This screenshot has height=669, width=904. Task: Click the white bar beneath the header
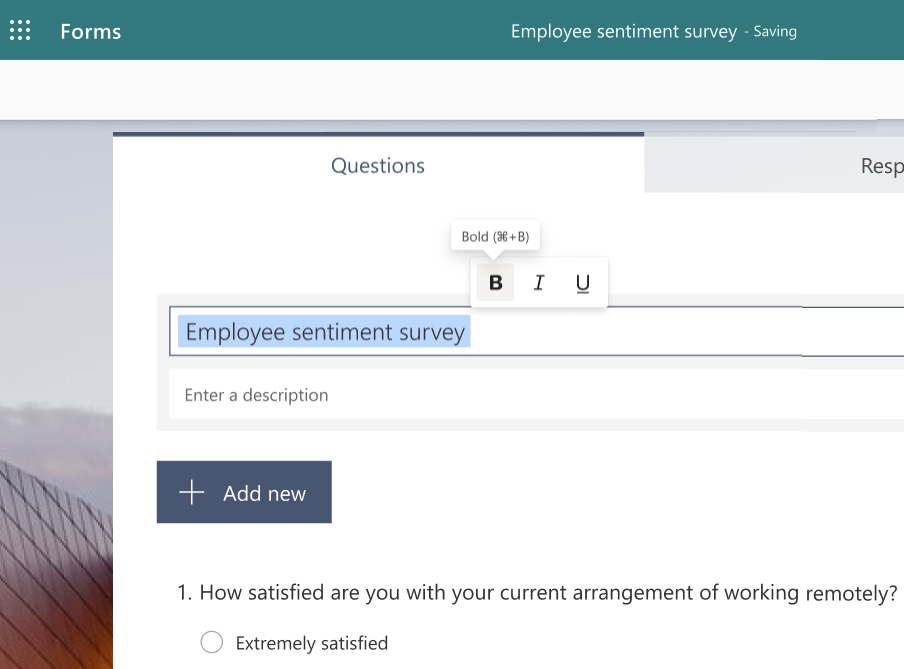[450, 90]
